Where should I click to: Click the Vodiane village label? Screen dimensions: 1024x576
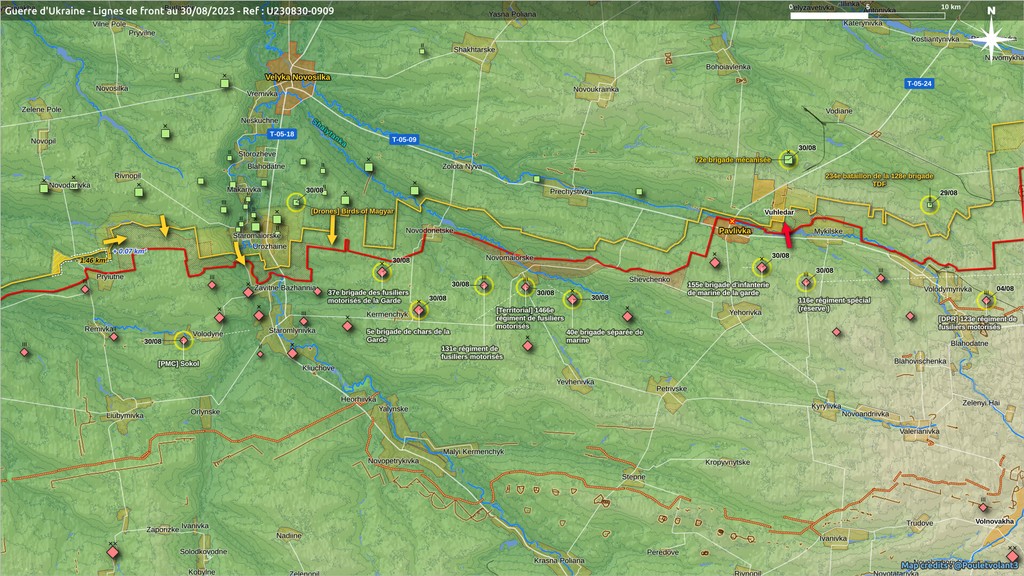pos(839,111)
